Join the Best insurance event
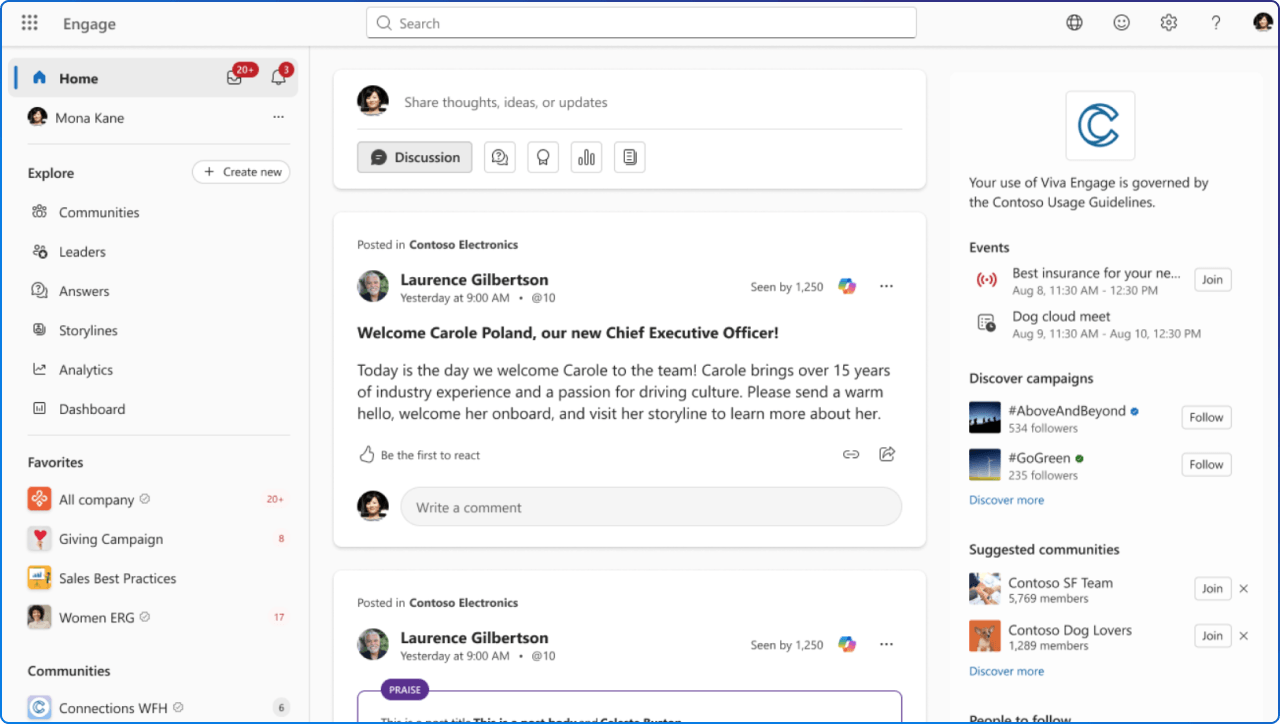 tap(1212, 280)
